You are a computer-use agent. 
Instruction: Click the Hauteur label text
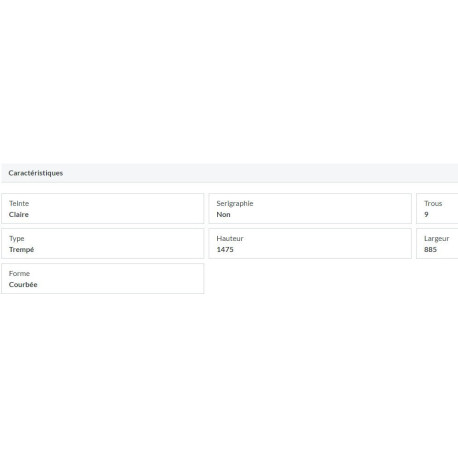pyautogui.click(x=230, y=238)
